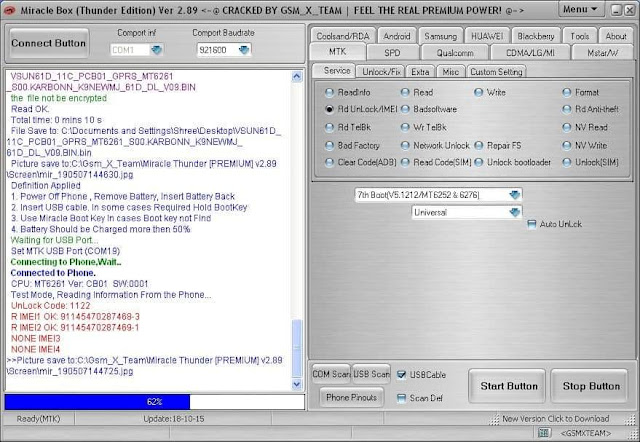640x442 pixels.
Task: Switch to the HUAWEI tab
Action: coord(487,36)
